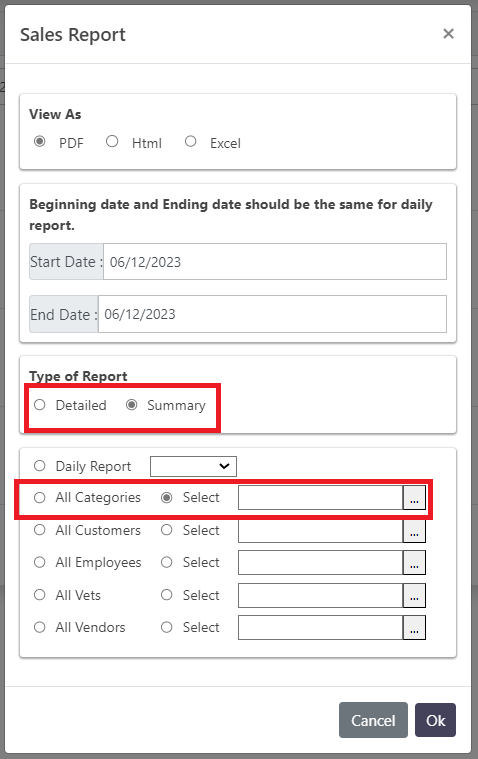Select All Vendors option
Screen dimensions: 478x759
(40, 627)
